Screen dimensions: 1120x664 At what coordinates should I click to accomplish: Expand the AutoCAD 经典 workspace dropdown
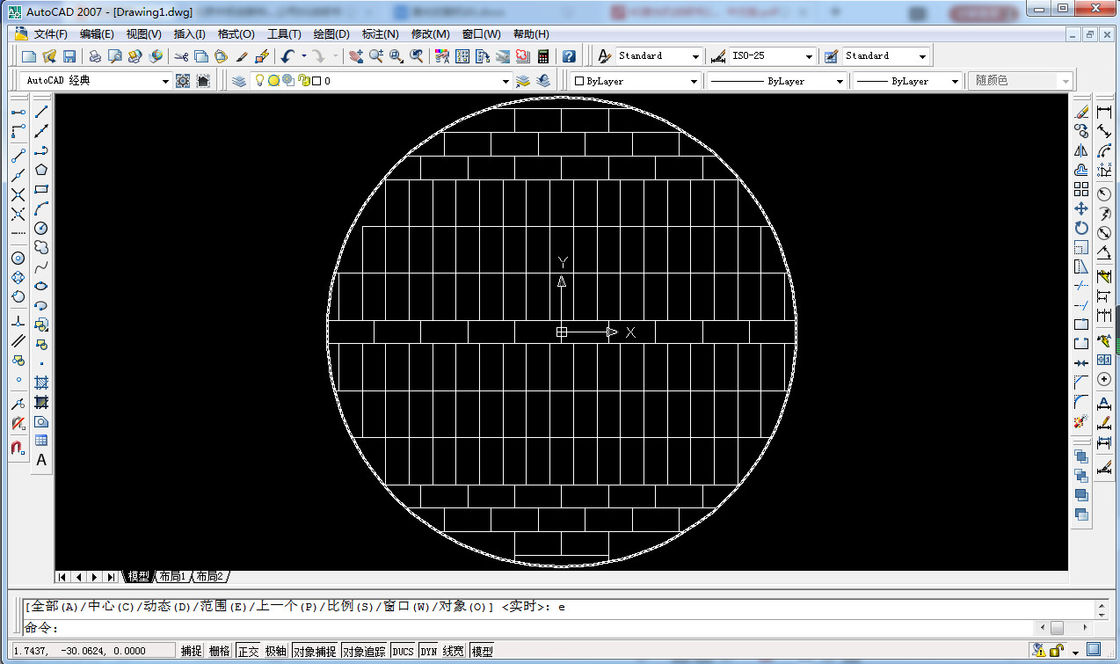coord(165,81)
